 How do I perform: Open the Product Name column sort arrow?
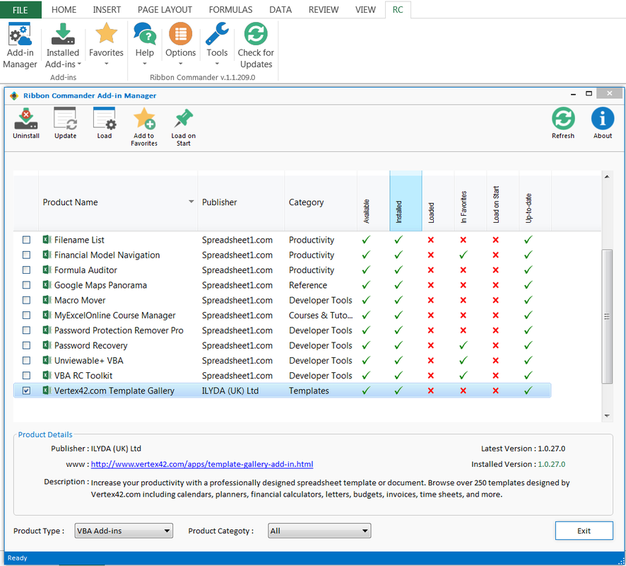pyautogui.click(x=191, y=202)
